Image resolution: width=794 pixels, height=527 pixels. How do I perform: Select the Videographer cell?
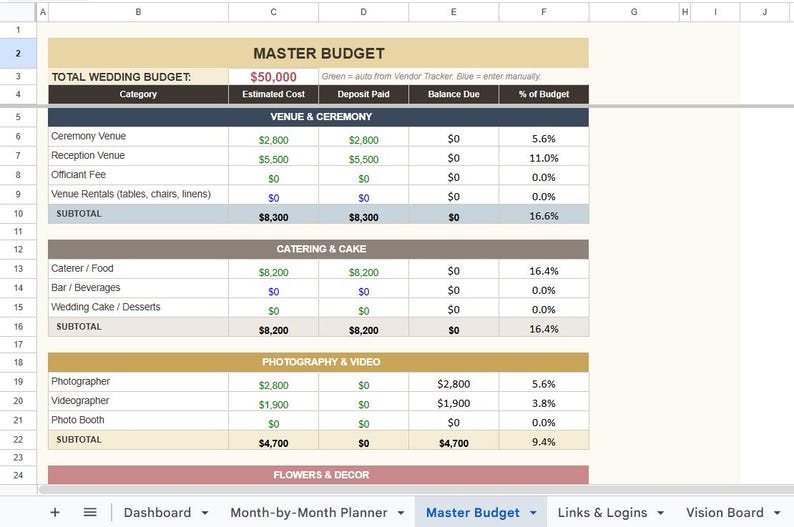coord(138,401)
